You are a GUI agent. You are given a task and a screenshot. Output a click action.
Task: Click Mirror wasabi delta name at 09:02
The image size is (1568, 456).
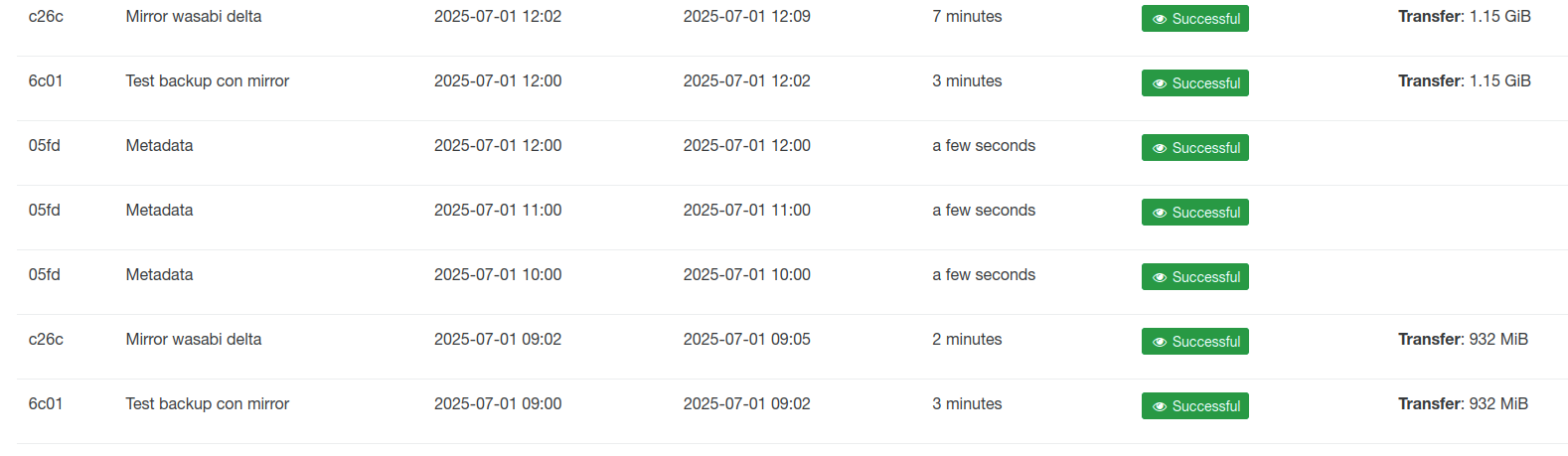pos(194,340)
